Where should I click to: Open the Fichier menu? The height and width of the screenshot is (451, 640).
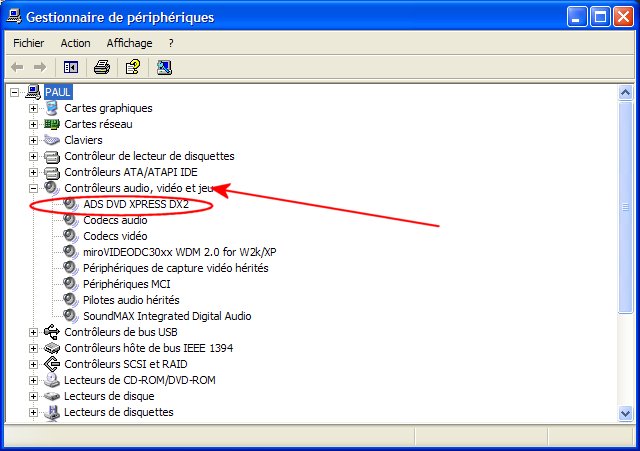29,43
